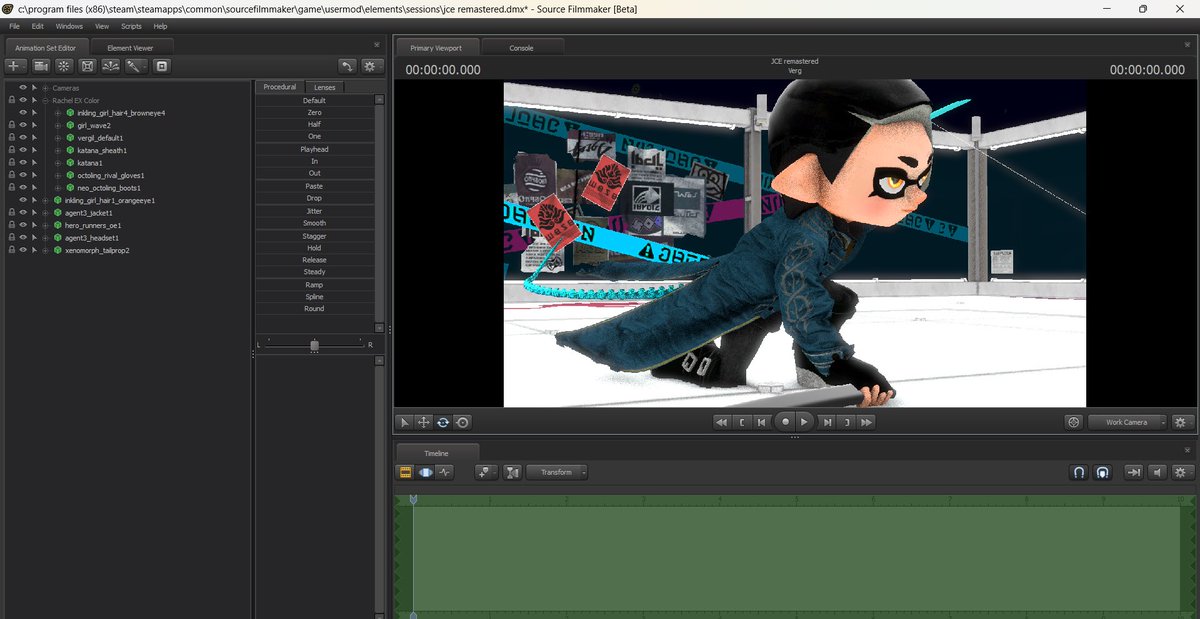Apply the Default procedural preset
The height and width of the screenshot is (619, 1200).
coord(314,100)
